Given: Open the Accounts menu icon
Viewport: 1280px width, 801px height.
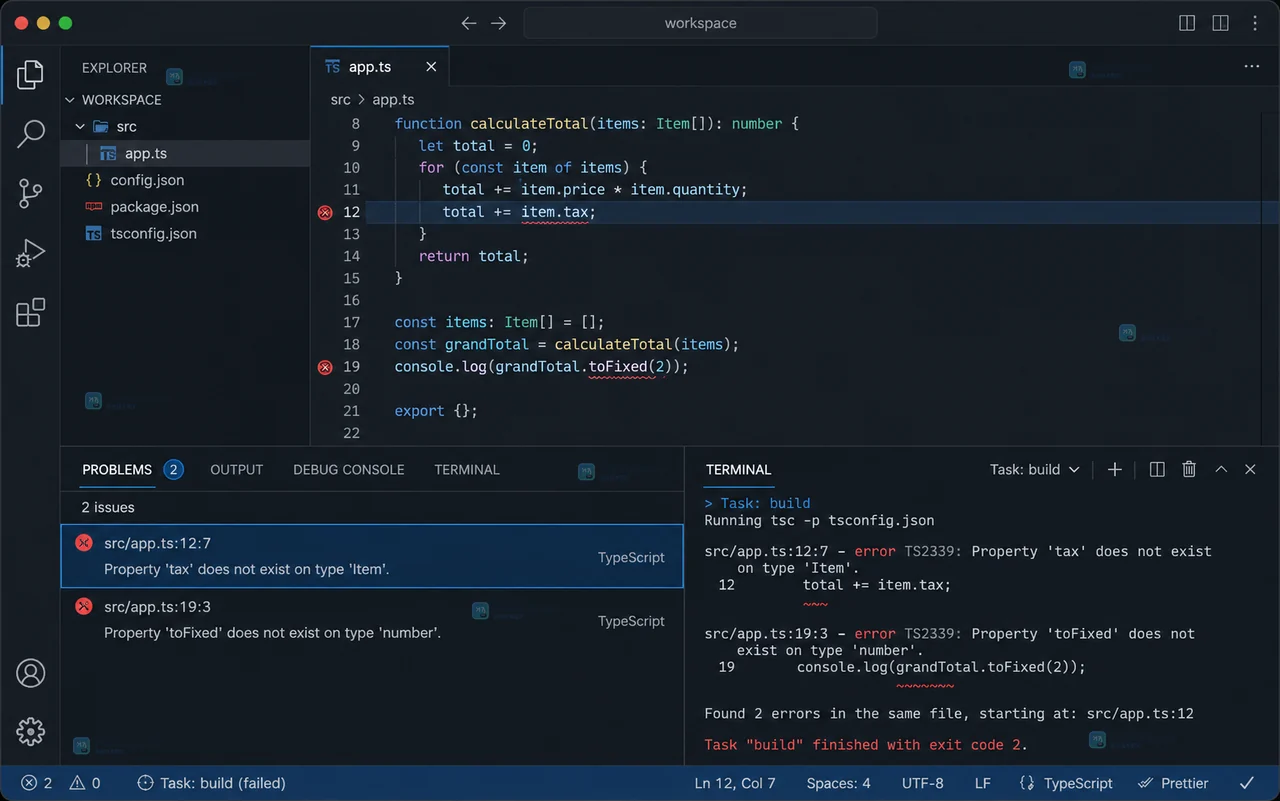Looking at the screenshot, I should pyautogui.click(x=30, y=673).
